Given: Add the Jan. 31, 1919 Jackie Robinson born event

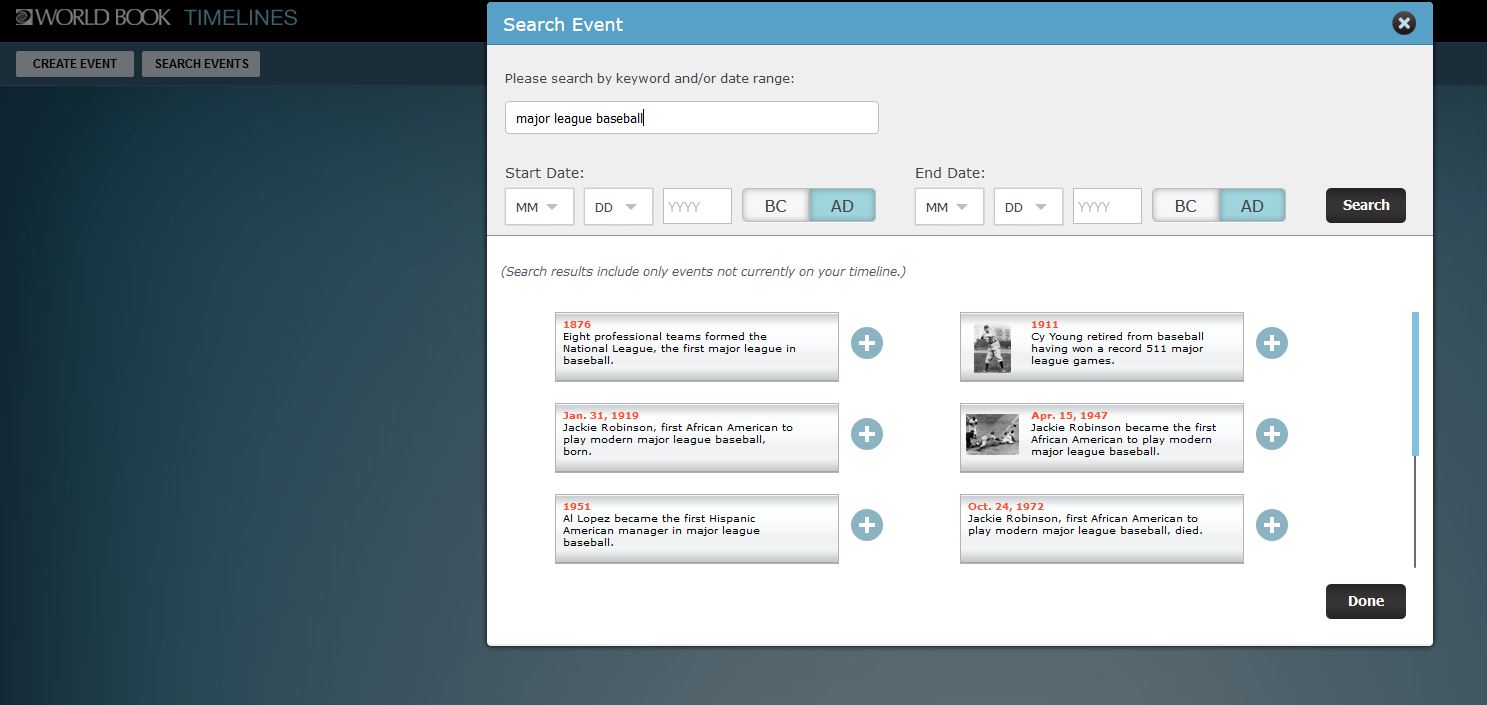Looking at the screenshot, I should [x=867, y=434].
